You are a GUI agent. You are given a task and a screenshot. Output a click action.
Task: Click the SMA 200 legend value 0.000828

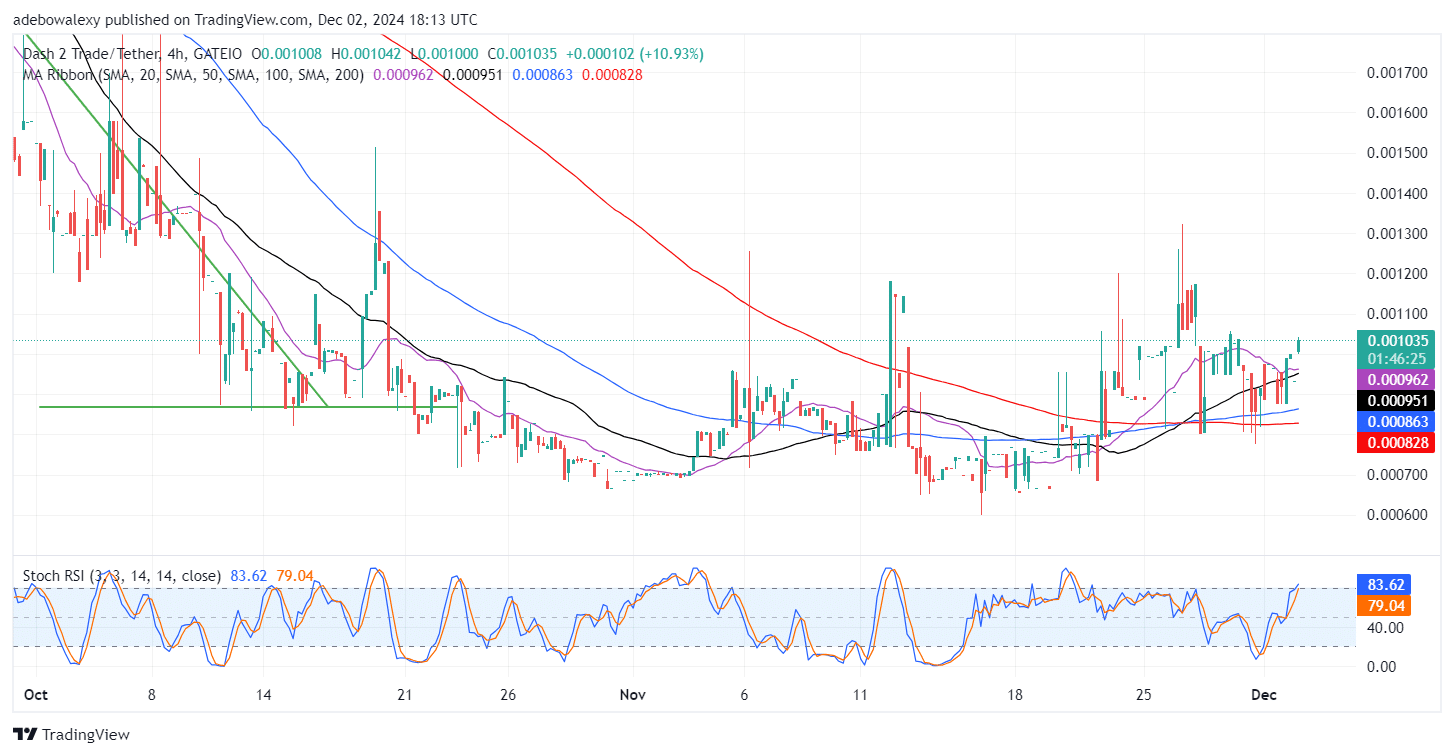pyautogui.click(x=612, y=74)
